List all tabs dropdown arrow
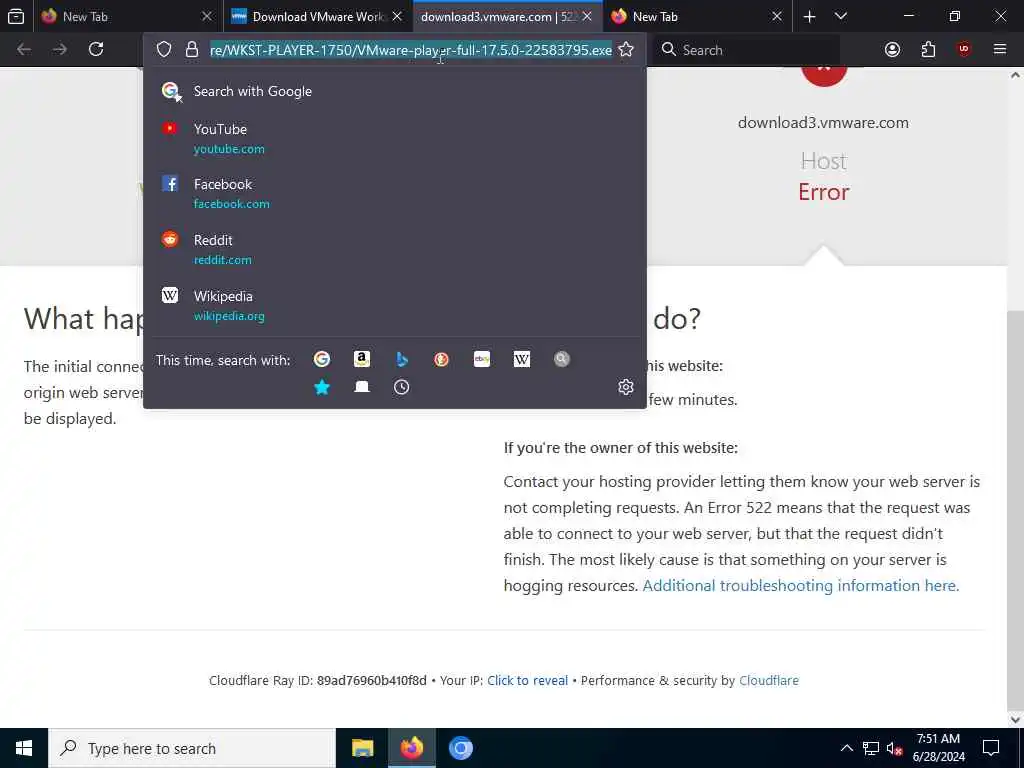1024x768 pixels. coord(840,16)
